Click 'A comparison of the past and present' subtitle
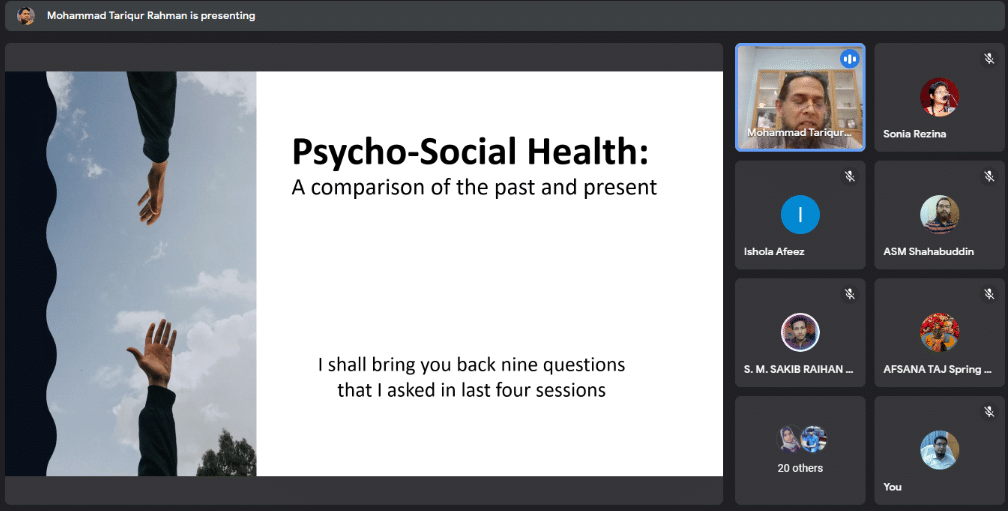The height and width of the screenshot is (511, 1008). (x=474, y=187)
